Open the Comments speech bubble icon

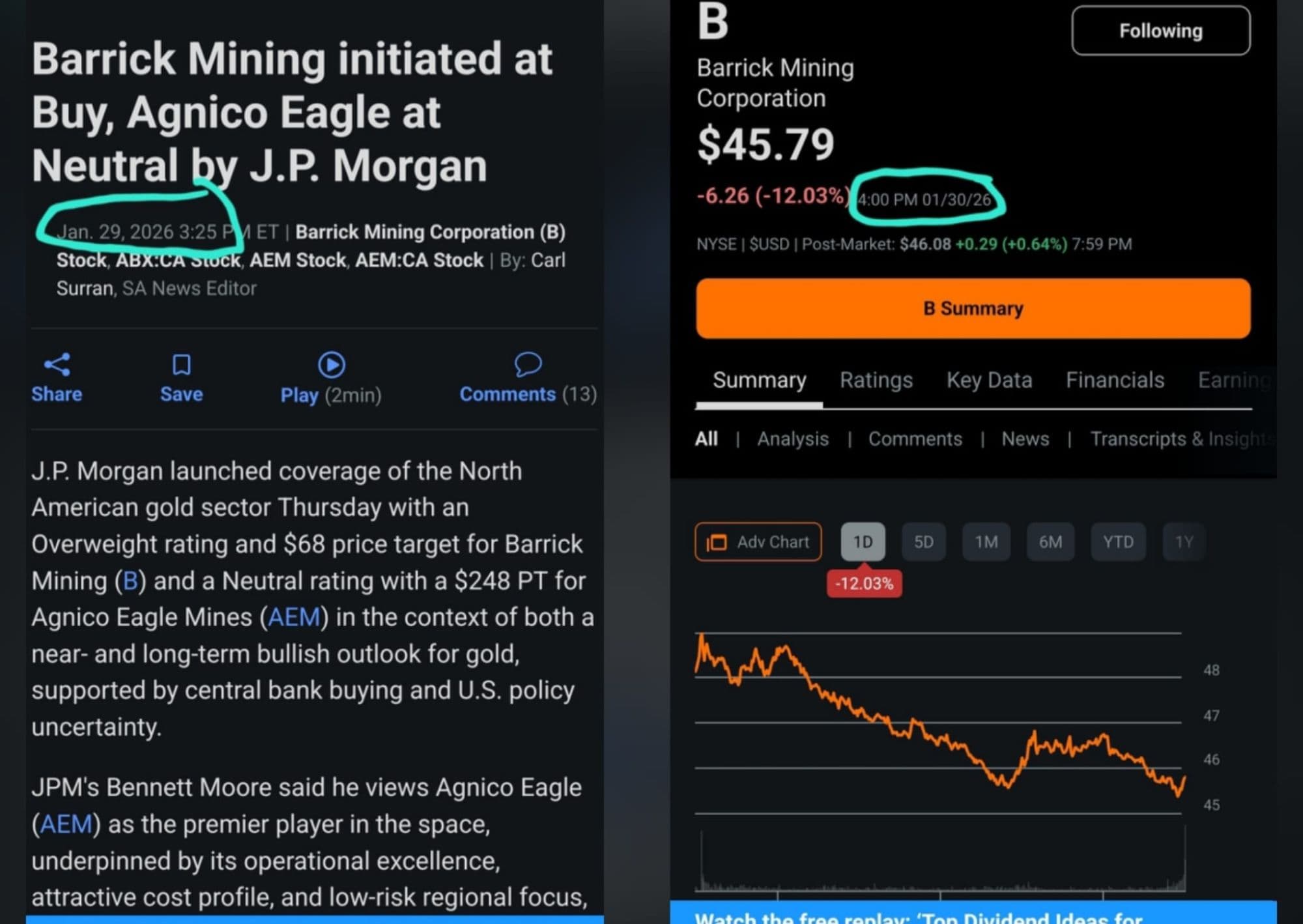click(528, 364)
